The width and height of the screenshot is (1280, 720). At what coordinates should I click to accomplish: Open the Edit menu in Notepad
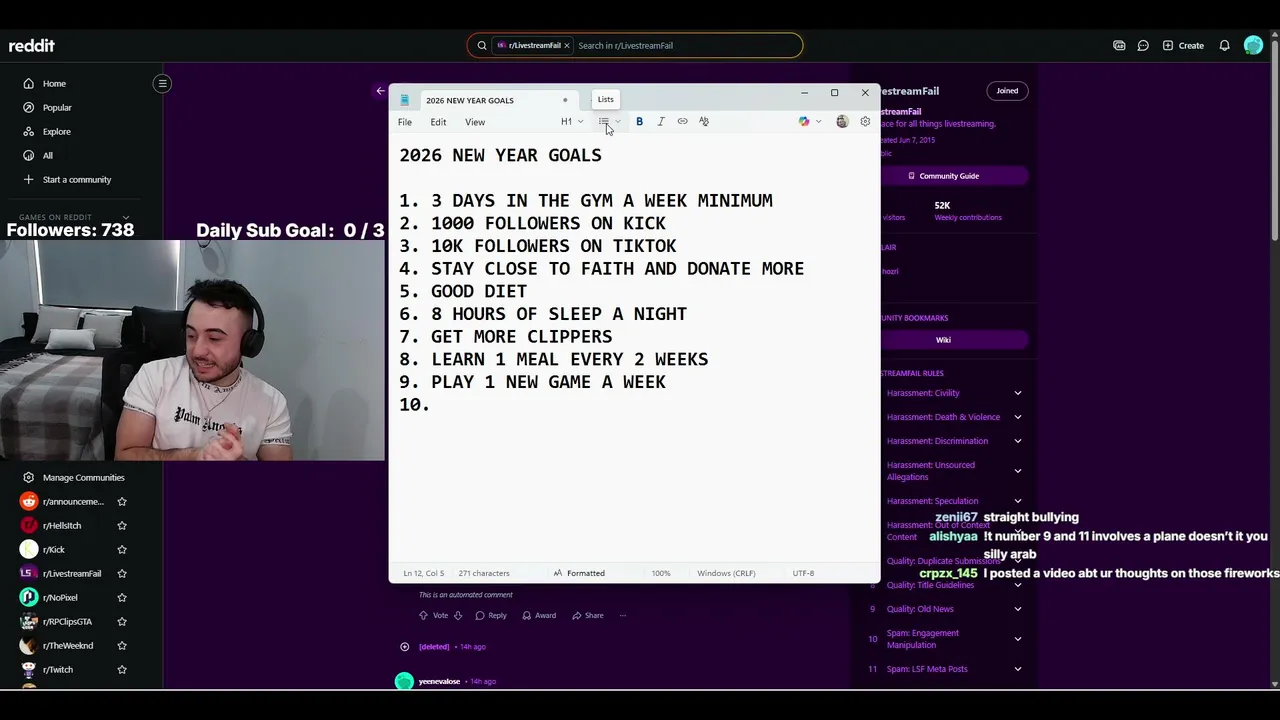point(438,122)
